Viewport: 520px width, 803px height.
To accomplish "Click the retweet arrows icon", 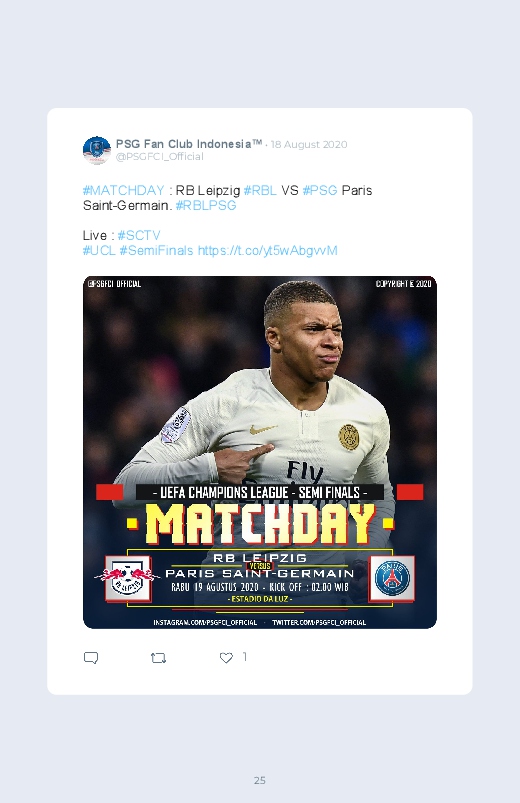I will (158, 658).
